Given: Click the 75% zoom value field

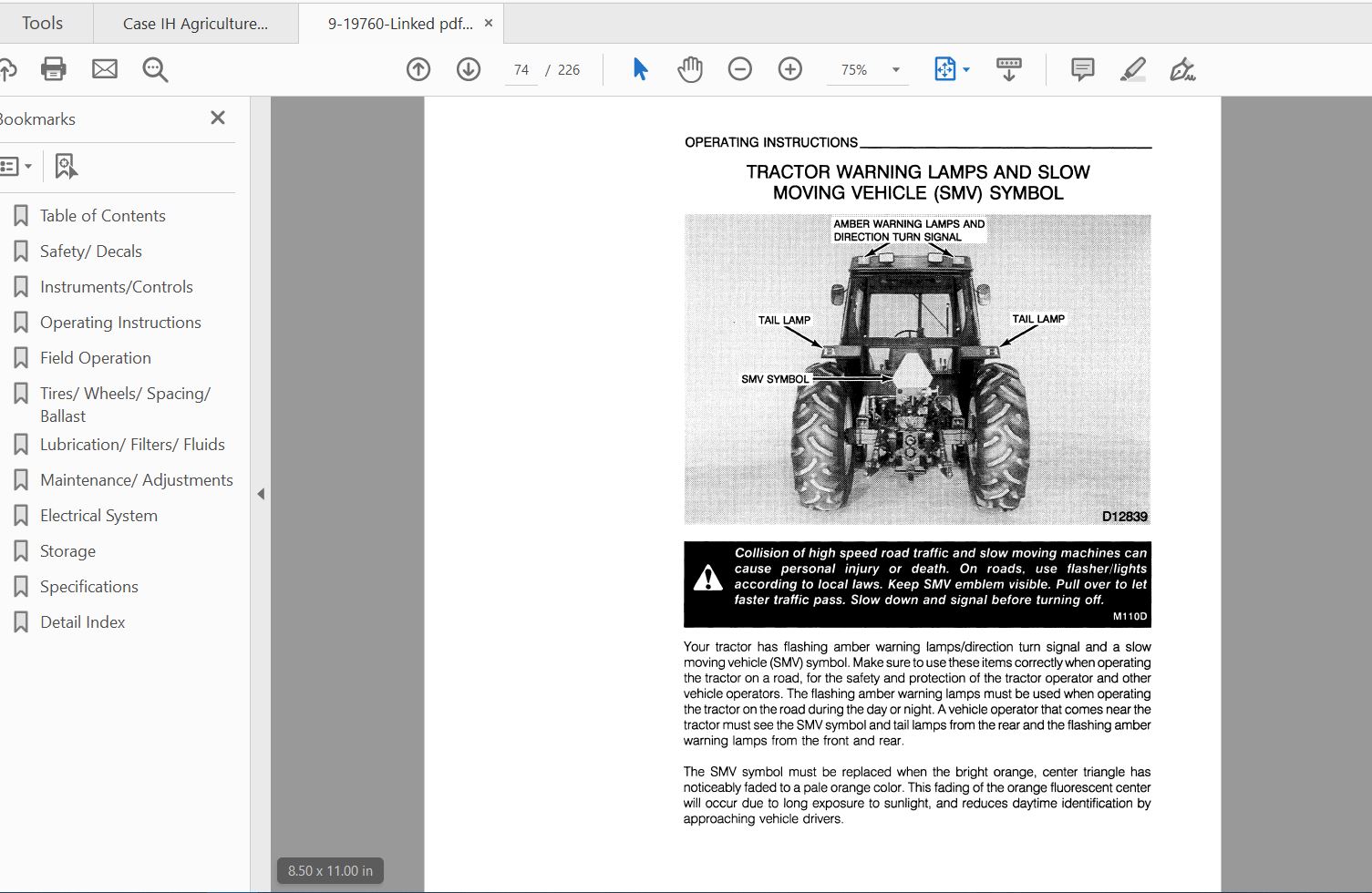Looking at the screenshot, I should [x=854, y=69].
